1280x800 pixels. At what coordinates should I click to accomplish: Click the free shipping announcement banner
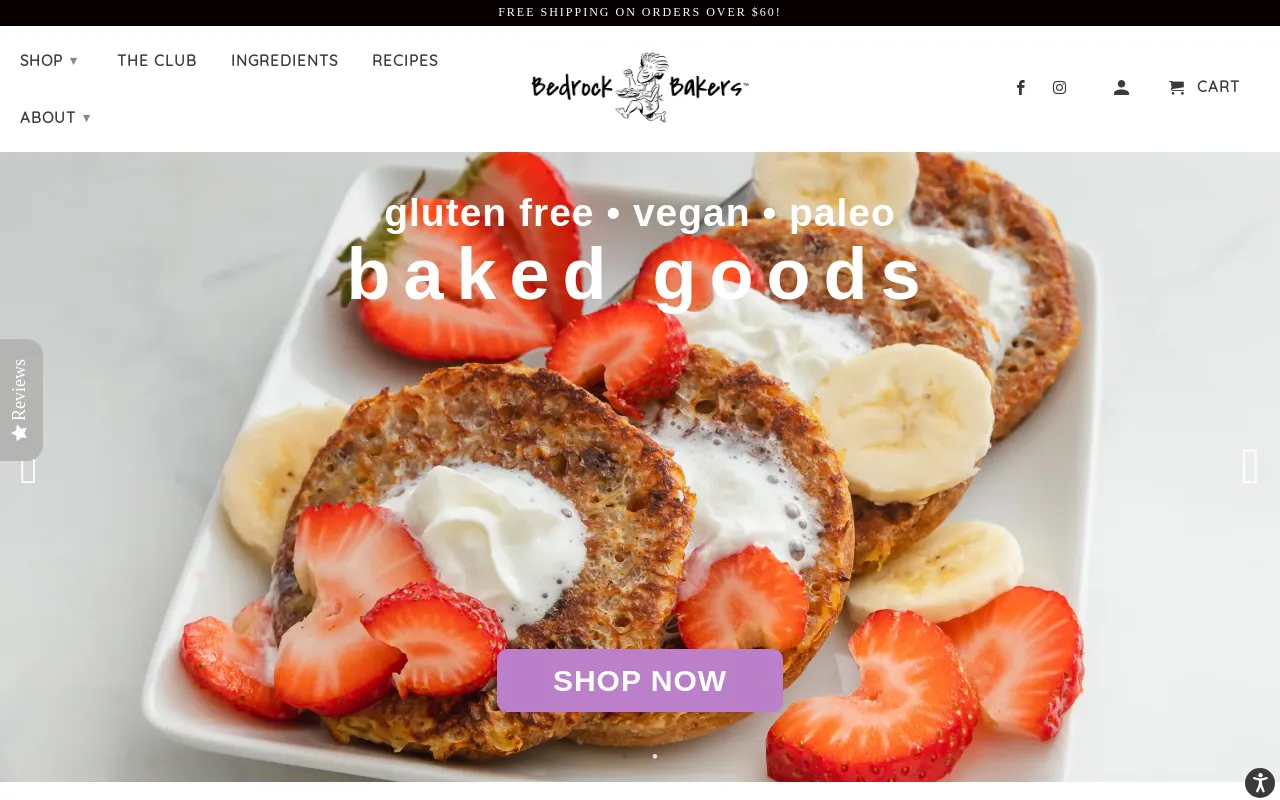[640, 12]
